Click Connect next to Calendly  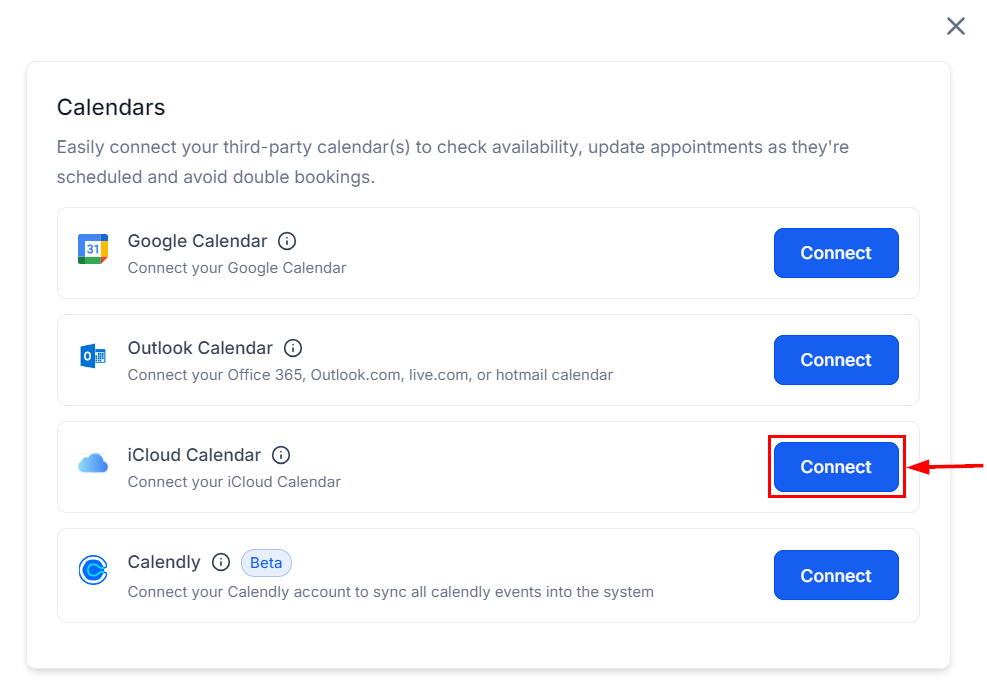click(x=836, y=575)
